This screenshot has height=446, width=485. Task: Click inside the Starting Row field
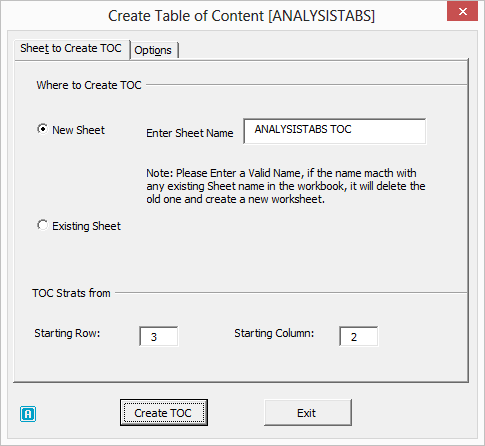(x=159, y=336)
